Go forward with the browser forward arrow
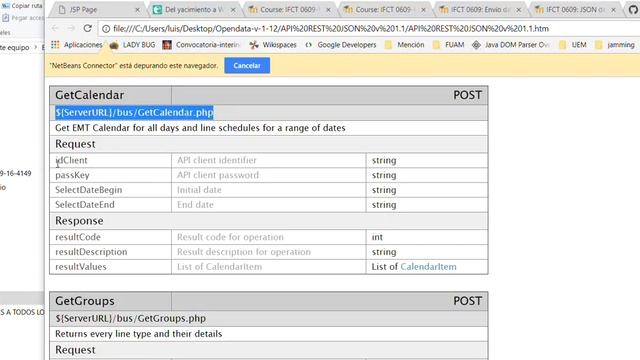Screen dimensions: 640x360 point(71,28)
